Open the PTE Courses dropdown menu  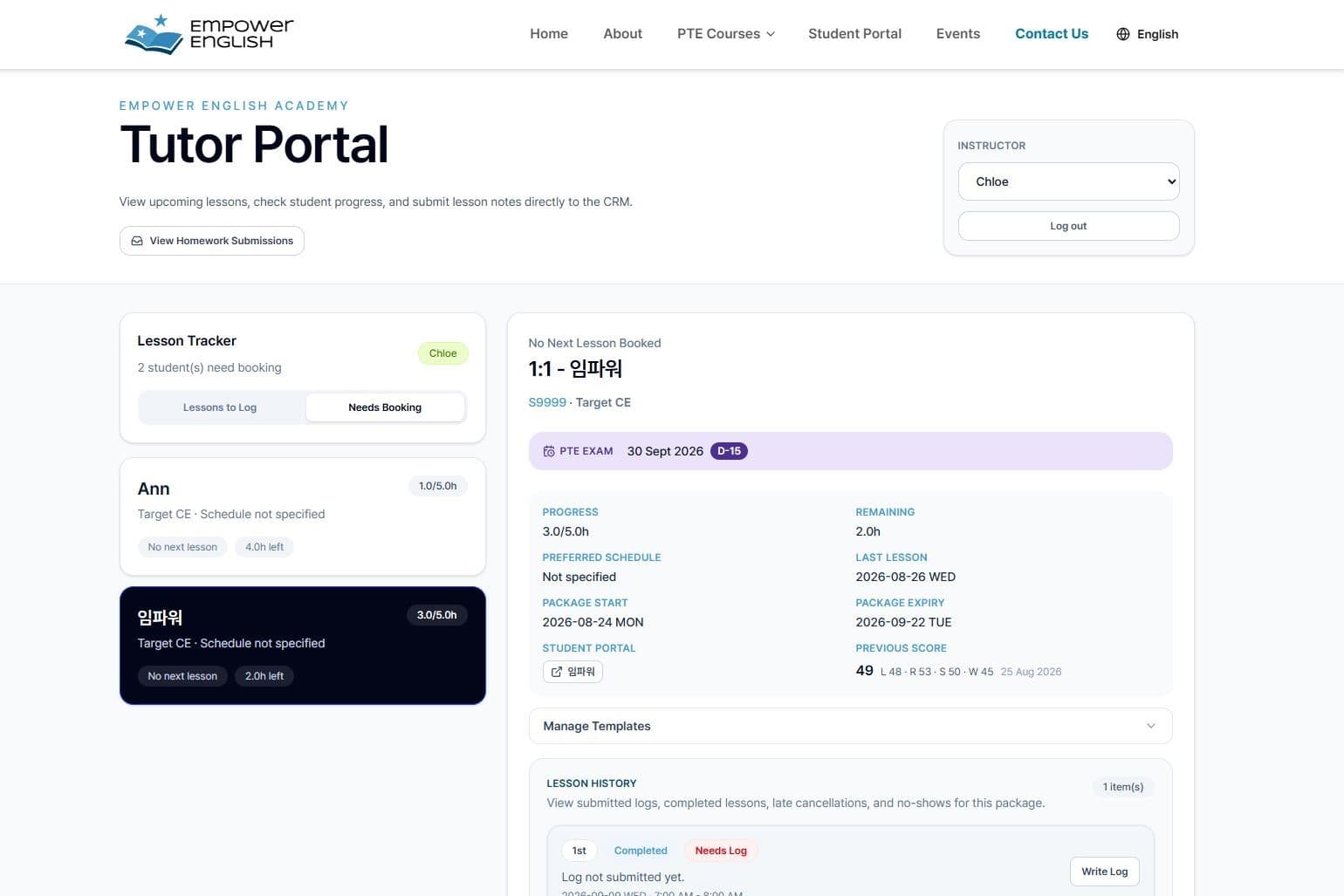725,34
